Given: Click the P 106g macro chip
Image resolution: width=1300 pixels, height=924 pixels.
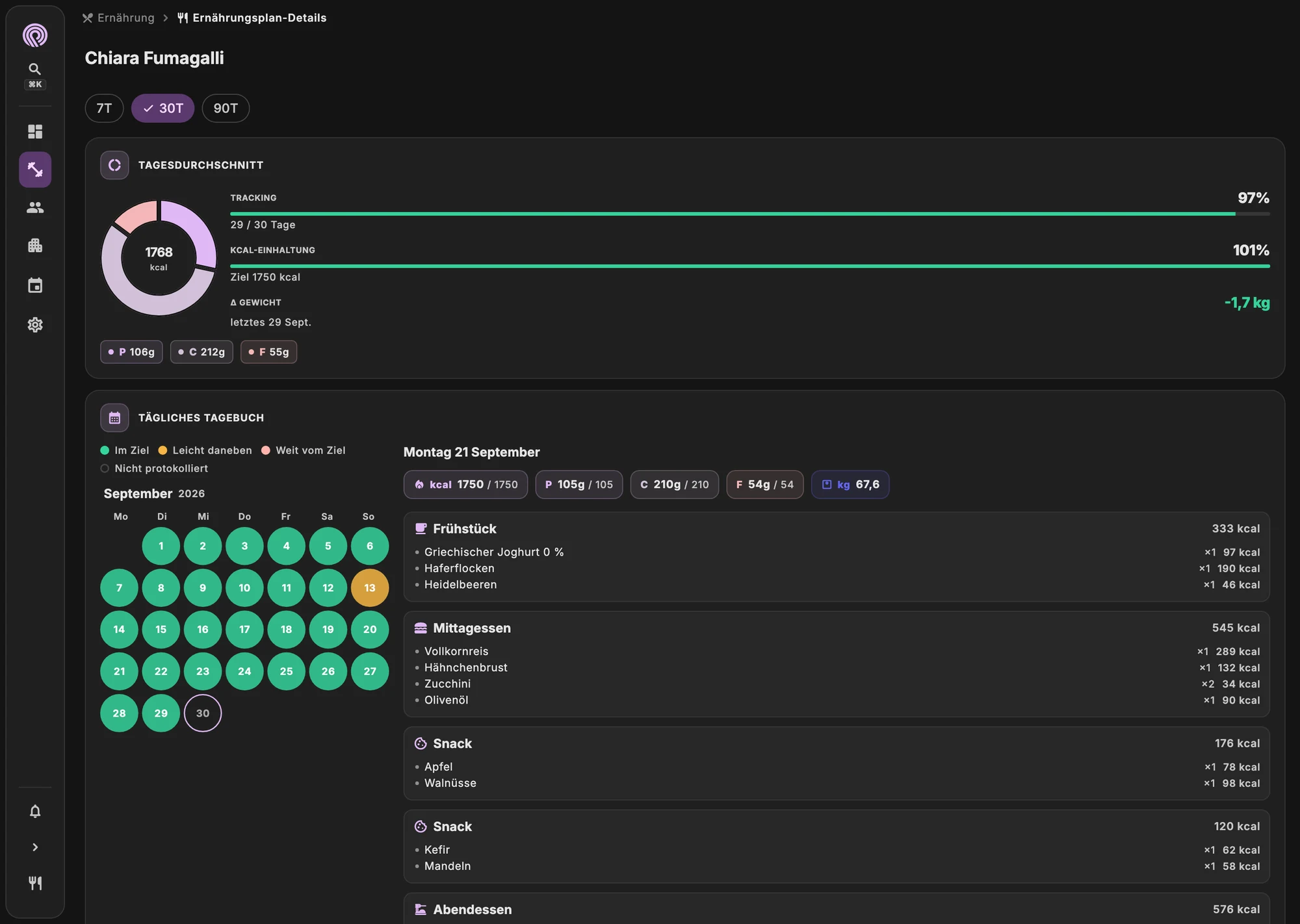Looking at the screenshot, I should click(131, 352).
